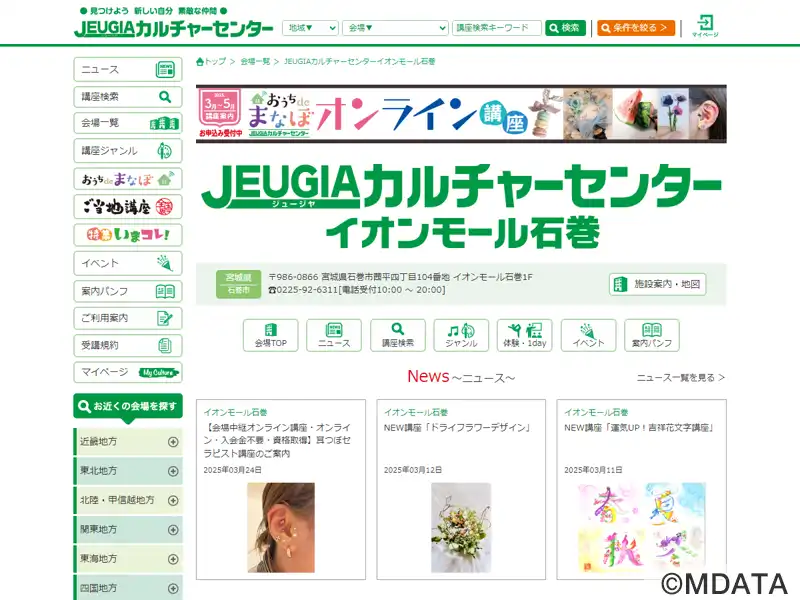Click the お近くの会場を探す header
Screen dimensions: 800x600
128,407
